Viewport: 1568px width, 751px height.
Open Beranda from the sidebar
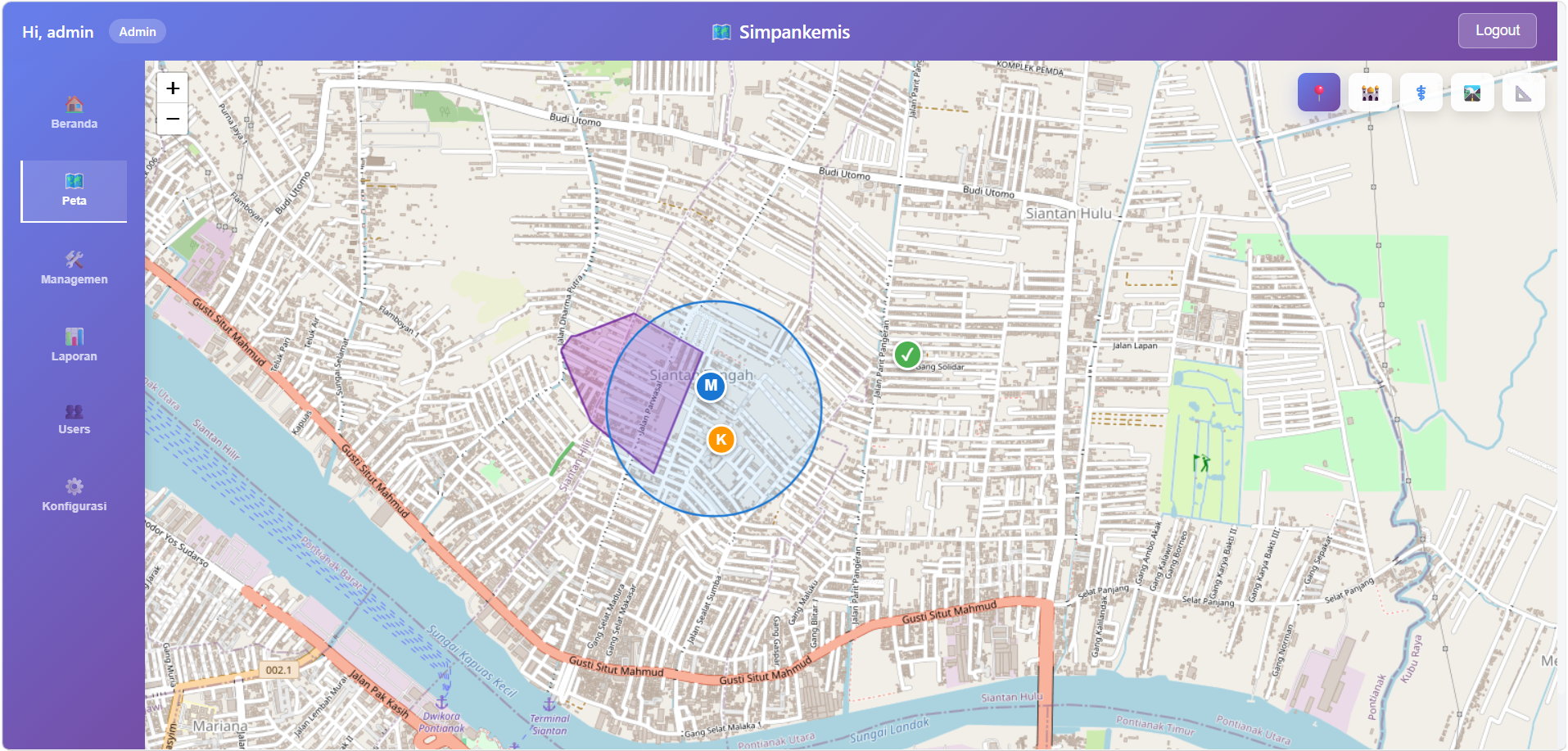[75, 113]
